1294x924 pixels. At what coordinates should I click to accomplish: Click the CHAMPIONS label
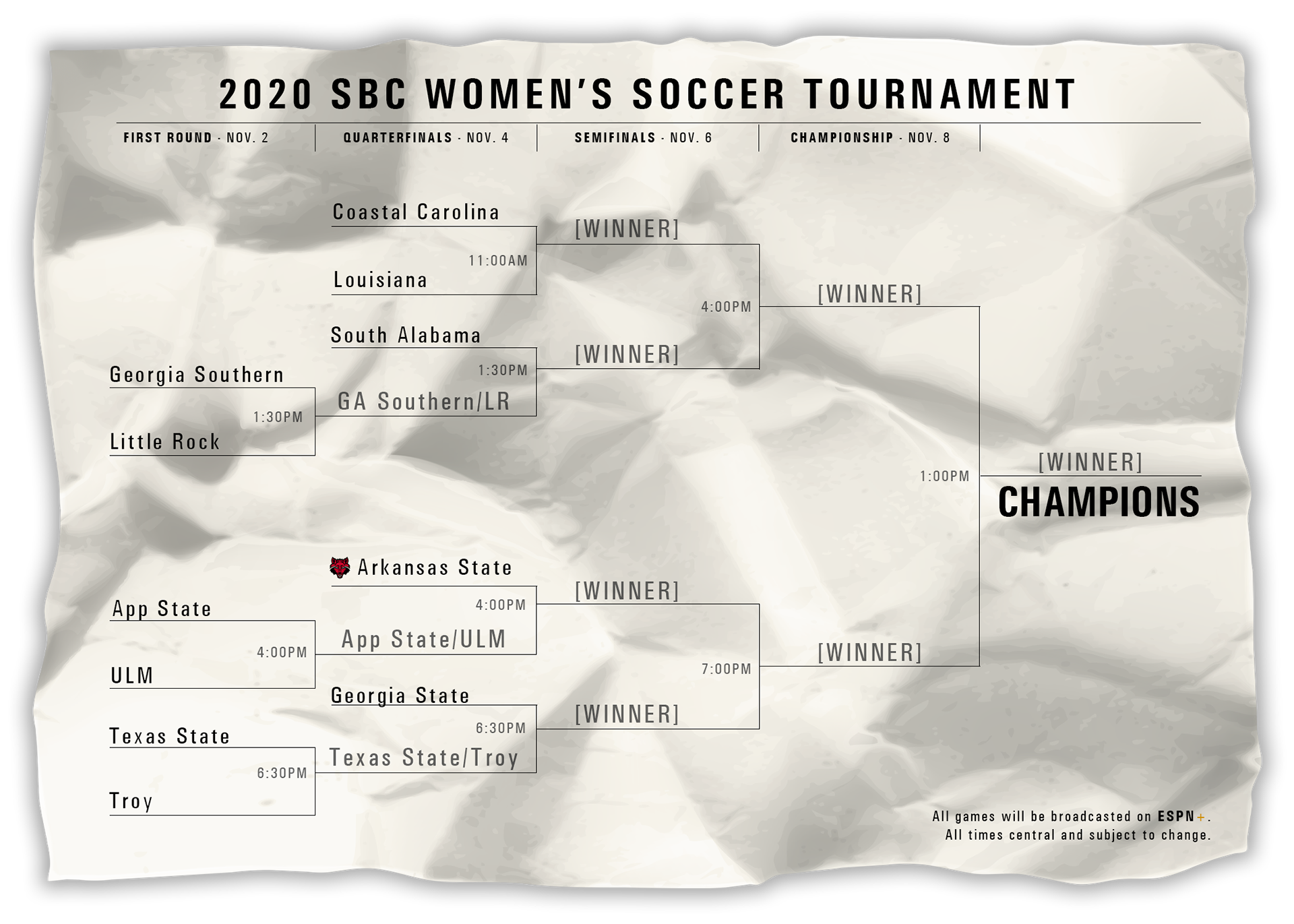click(1099, 502)
